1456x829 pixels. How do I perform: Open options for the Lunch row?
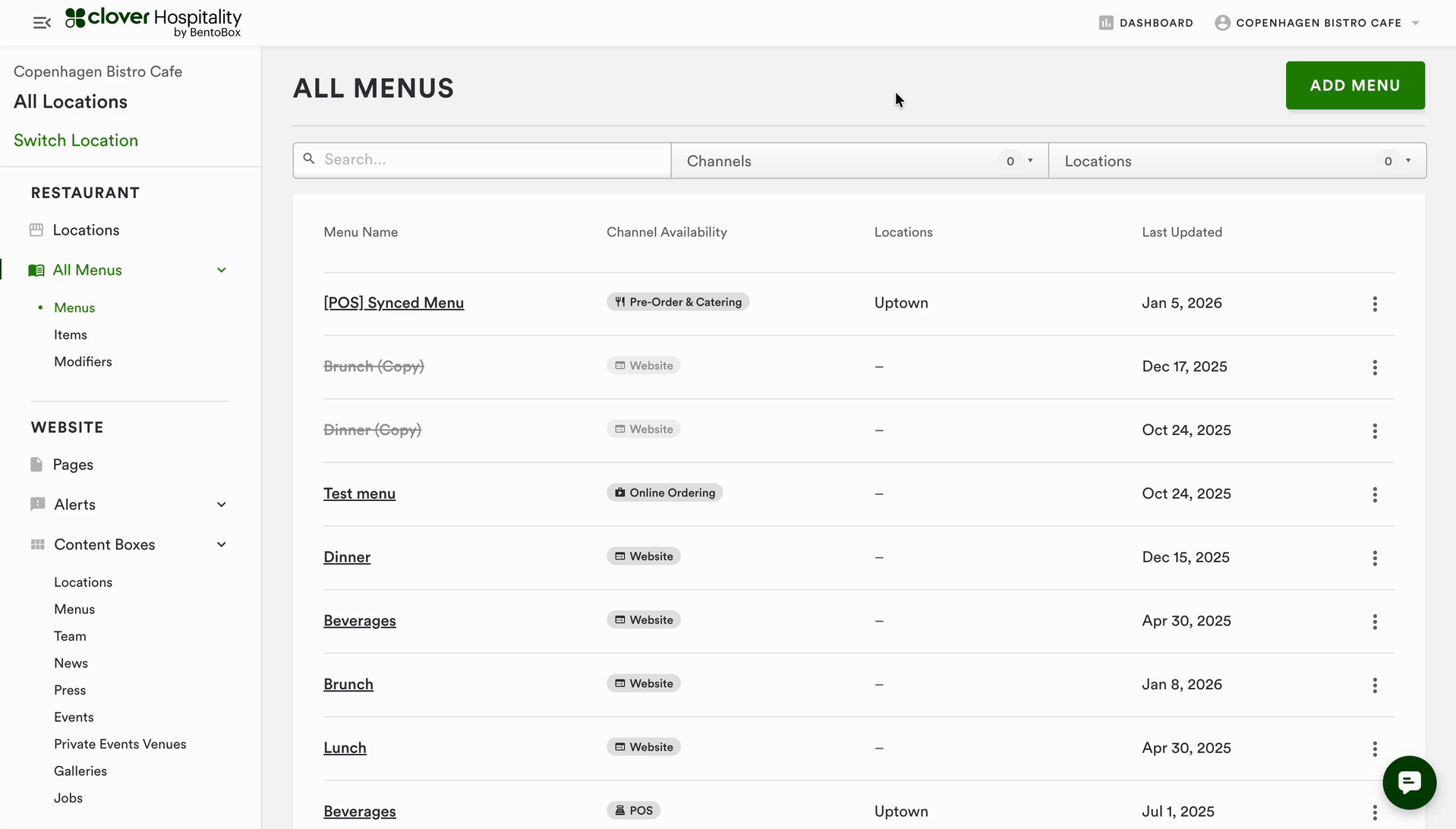1375,749
